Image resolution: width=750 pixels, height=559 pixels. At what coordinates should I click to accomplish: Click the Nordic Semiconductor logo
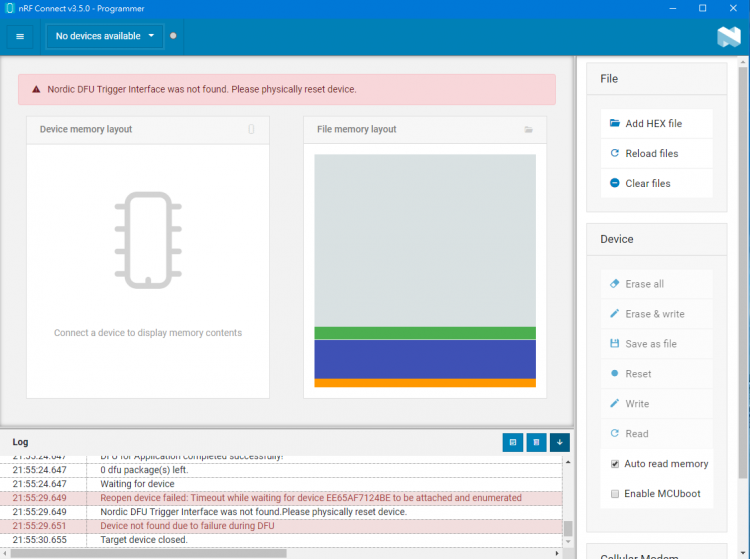coord(728,37)
